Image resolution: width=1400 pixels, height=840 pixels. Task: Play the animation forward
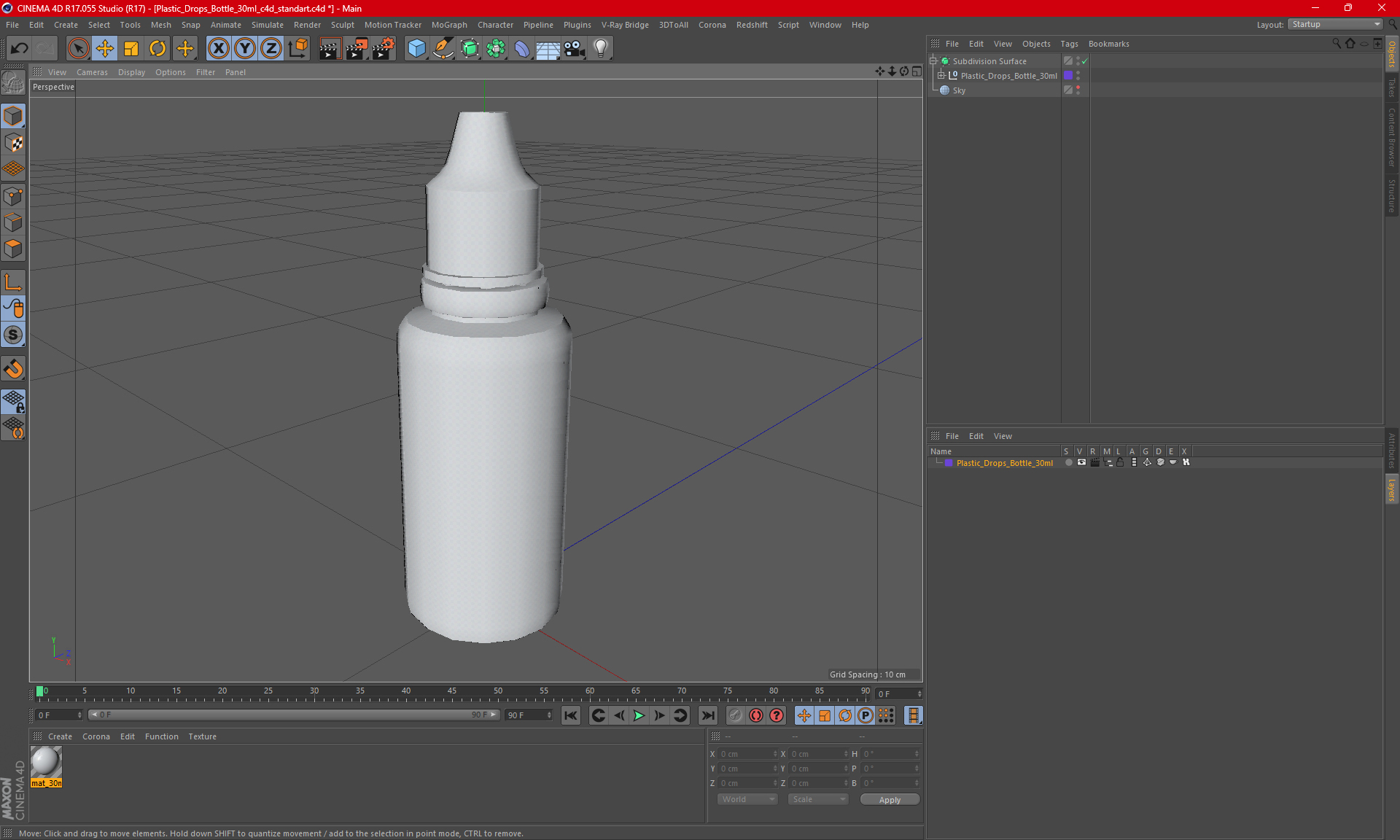[x=639, y=715]
